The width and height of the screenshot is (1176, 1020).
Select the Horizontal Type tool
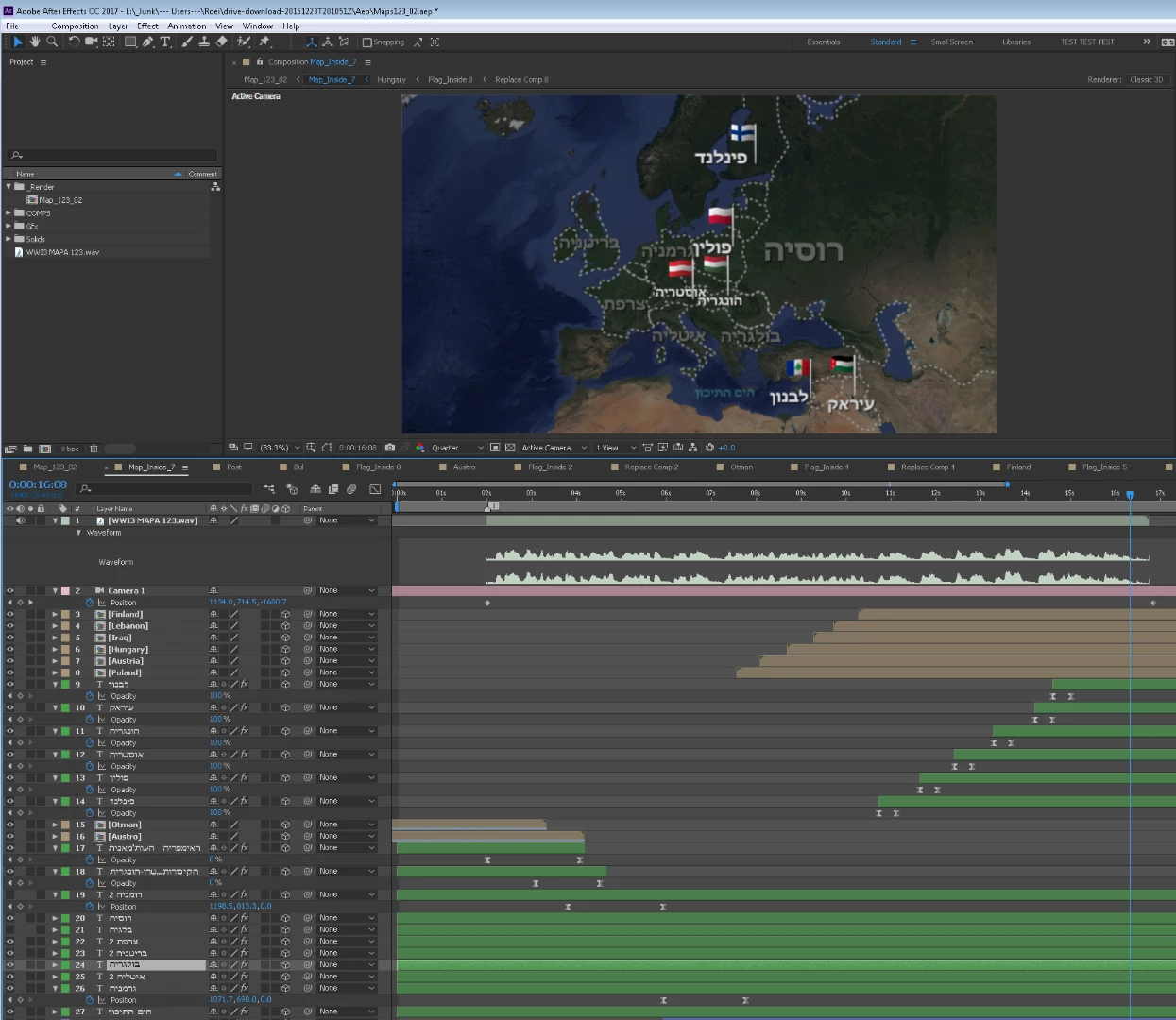165,42
